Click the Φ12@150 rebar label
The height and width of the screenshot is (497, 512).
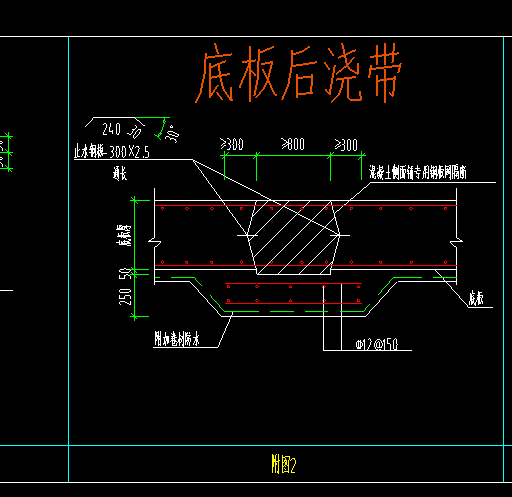(377, 344)
